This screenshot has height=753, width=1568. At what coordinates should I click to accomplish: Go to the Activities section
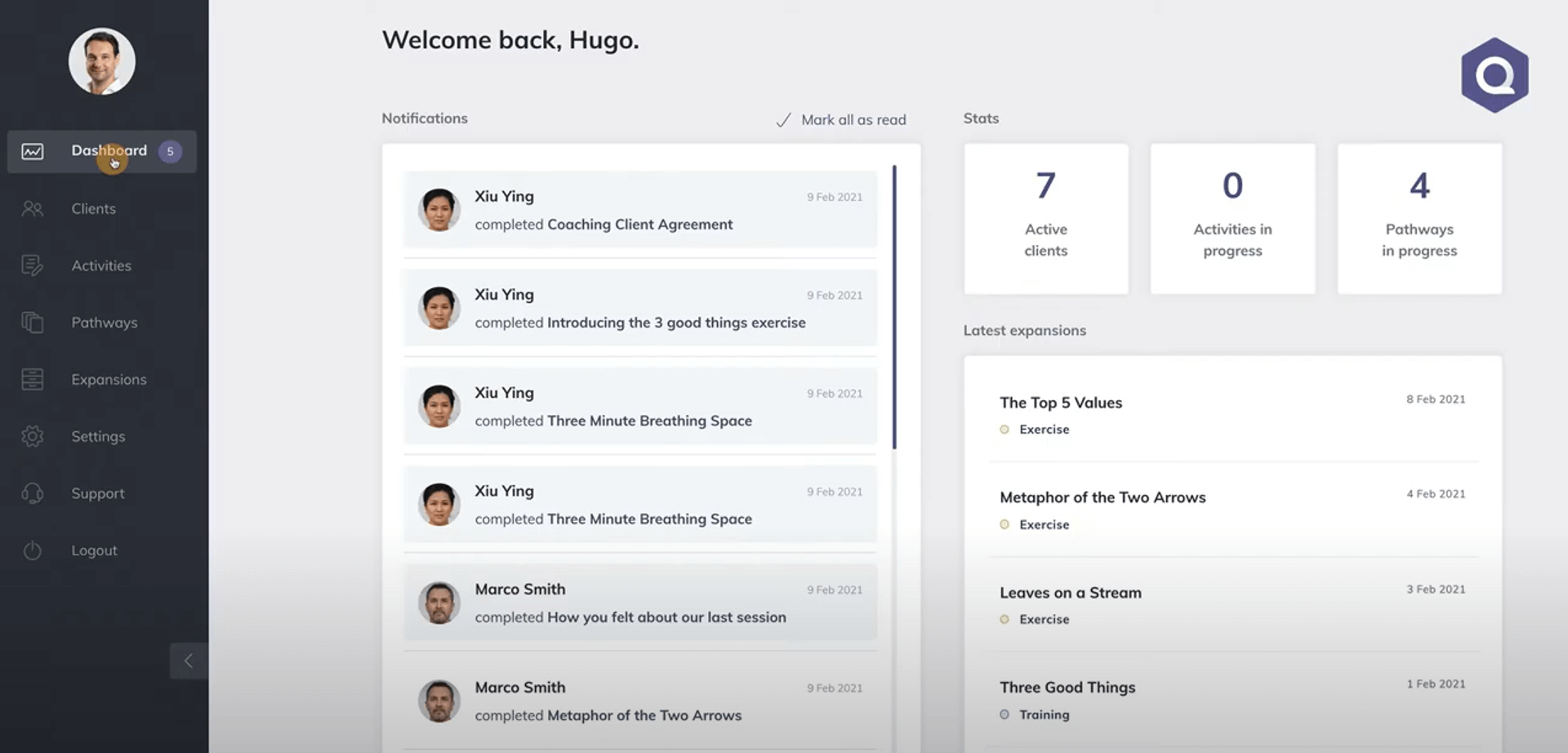102,265
